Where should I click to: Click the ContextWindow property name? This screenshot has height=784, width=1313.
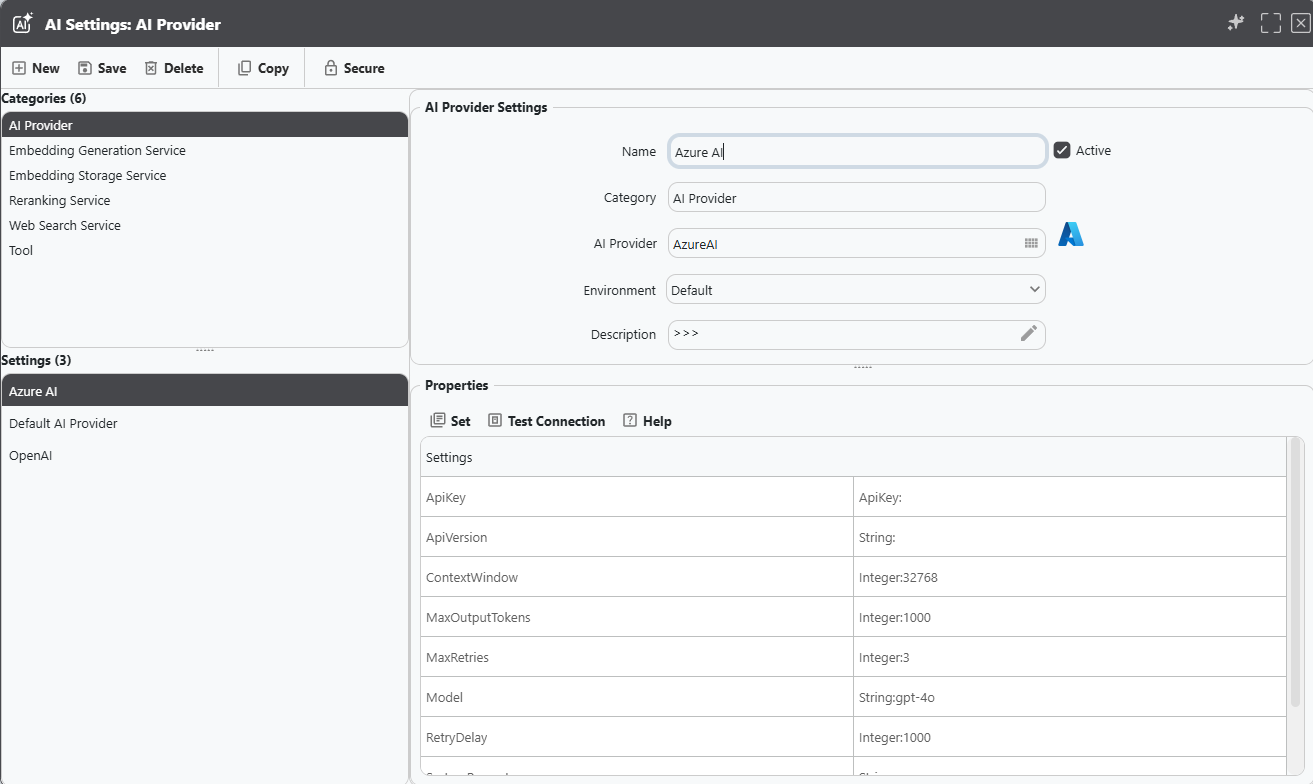click(637, 577)
